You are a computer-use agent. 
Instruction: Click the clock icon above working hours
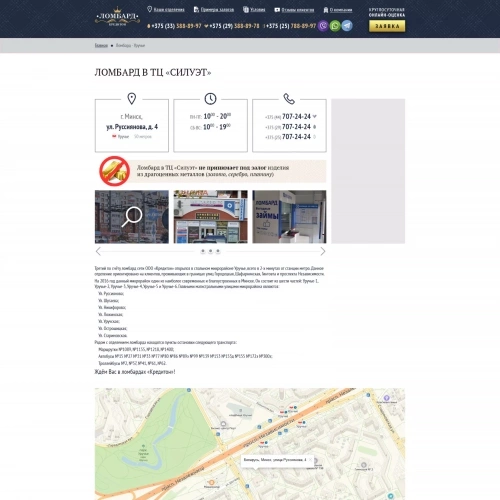click(210, 99)
